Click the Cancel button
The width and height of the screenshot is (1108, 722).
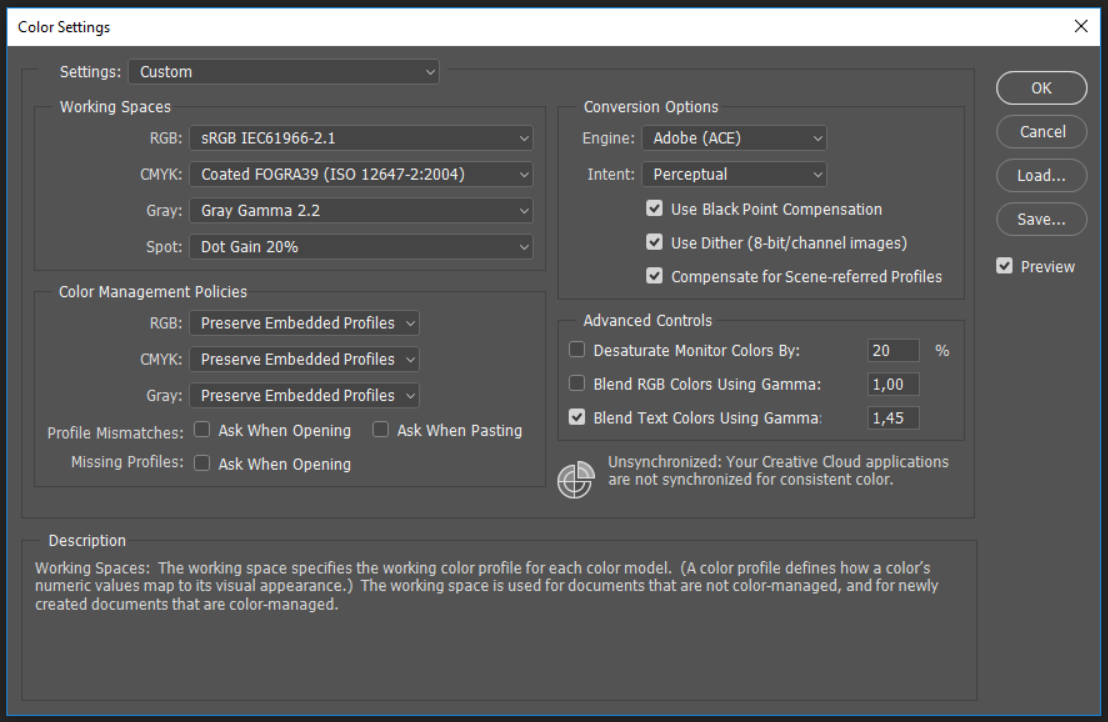(1042, 132)
